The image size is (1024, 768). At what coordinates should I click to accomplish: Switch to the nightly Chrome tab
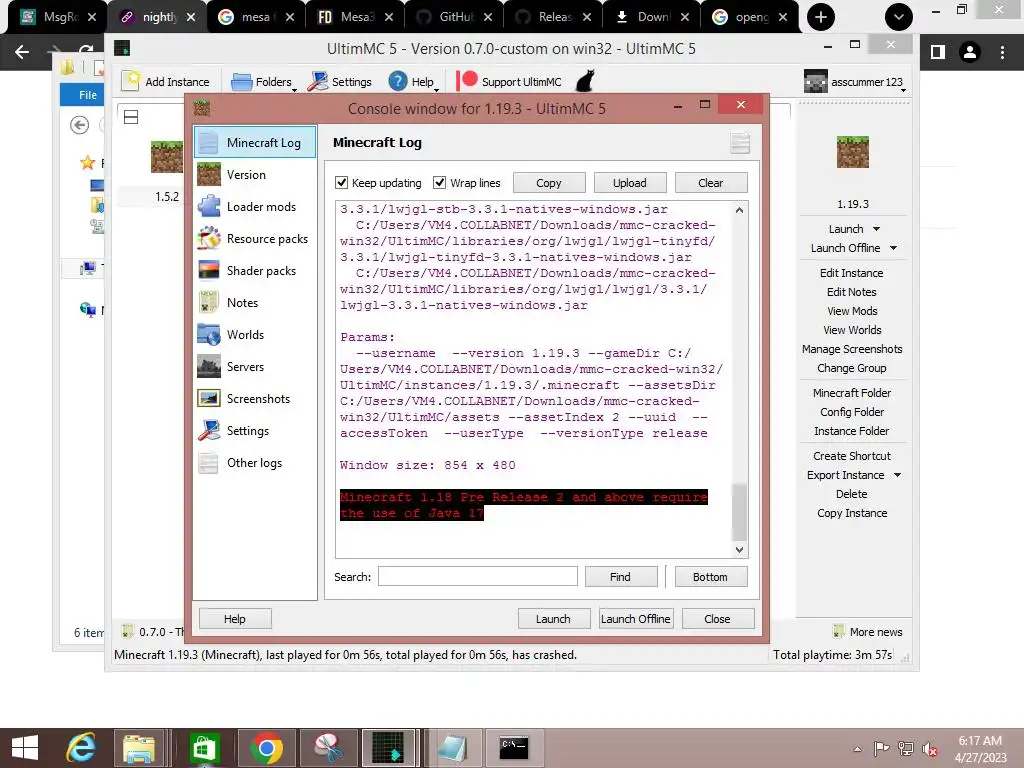point(157,17)
